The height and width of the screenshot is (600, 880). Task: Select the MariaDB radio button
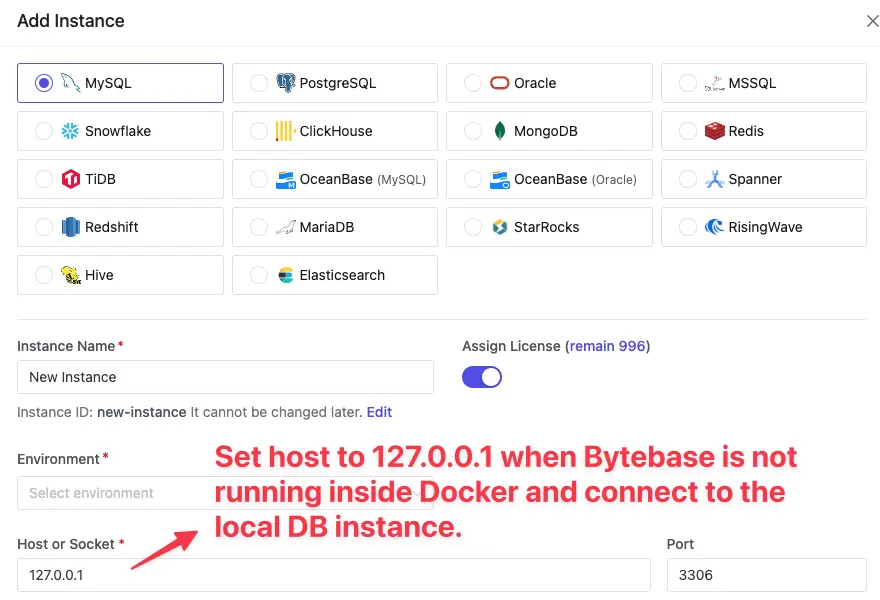(259, 227)
